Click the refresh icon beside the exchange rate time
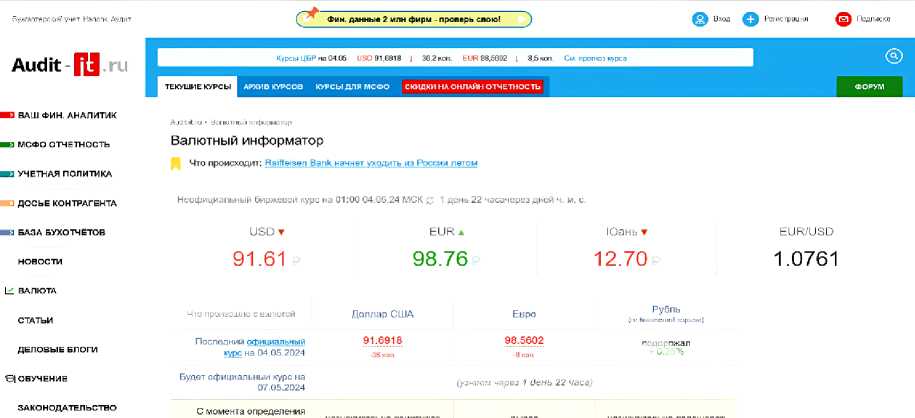915x418 pixels. [431, 201]
